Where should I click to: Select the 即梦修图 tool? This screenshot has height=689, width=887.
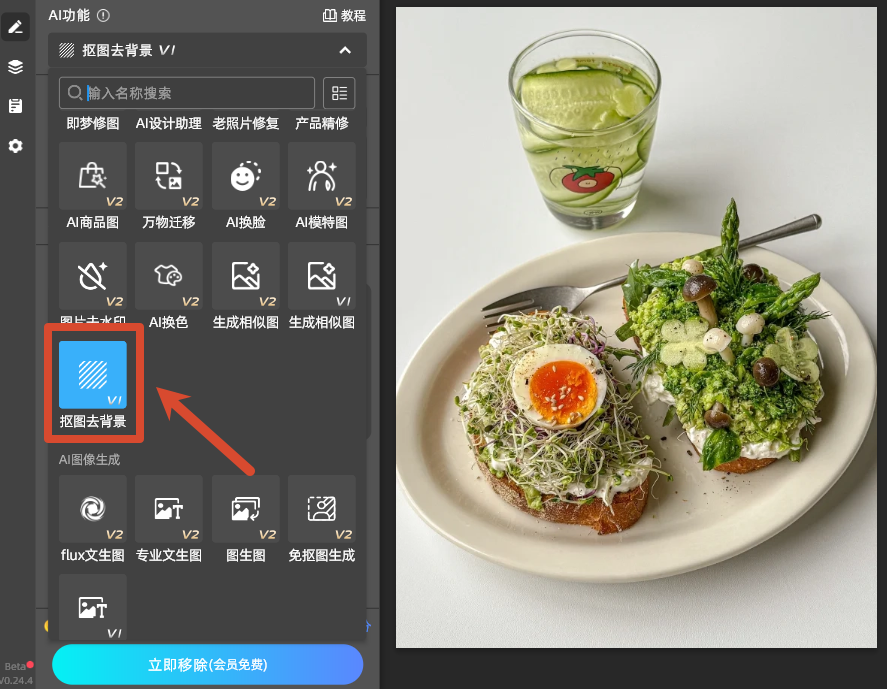point(93,123)
